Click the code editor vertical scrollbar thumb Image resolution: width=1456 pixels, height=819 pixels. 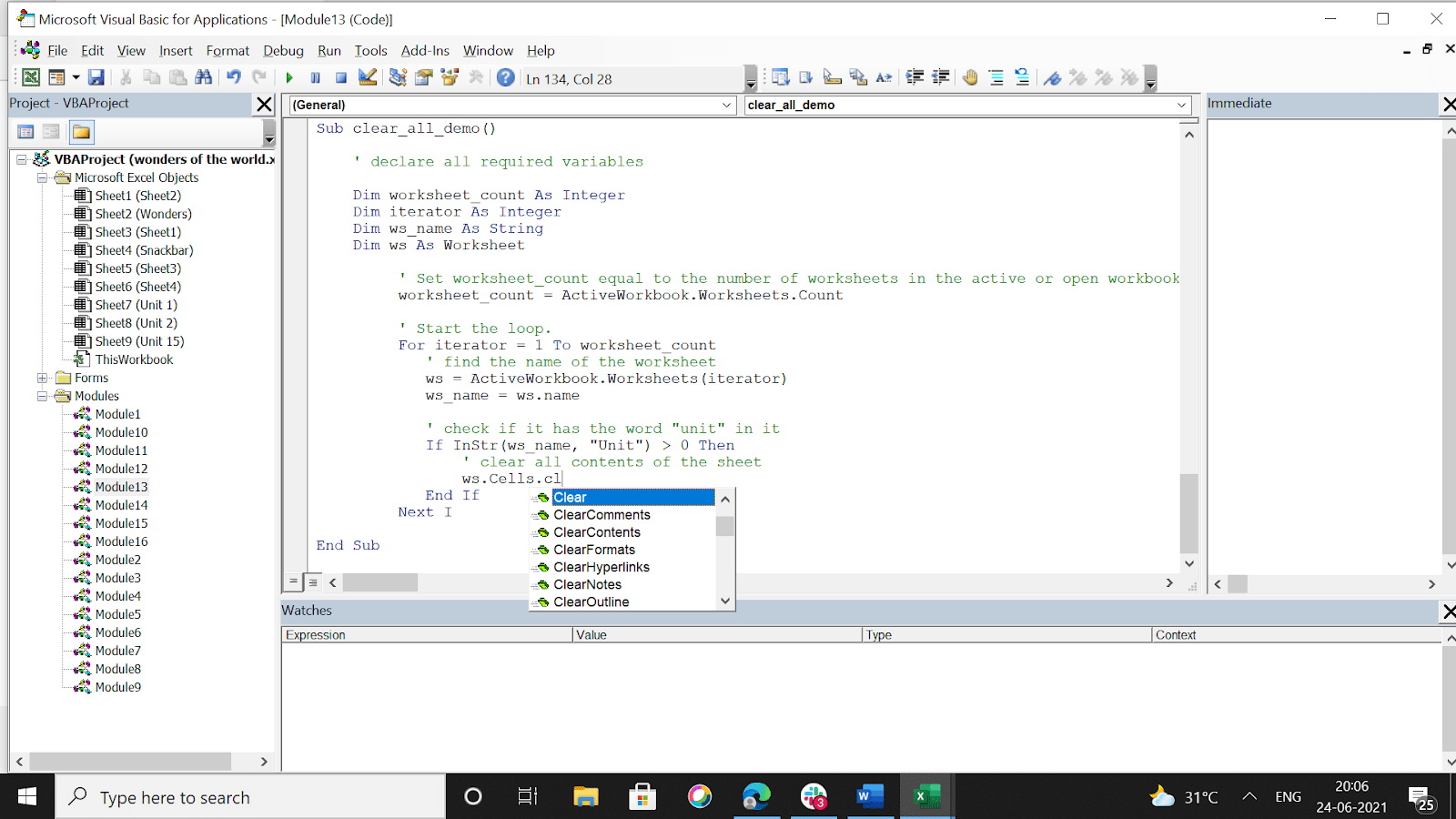[1188, 513]
